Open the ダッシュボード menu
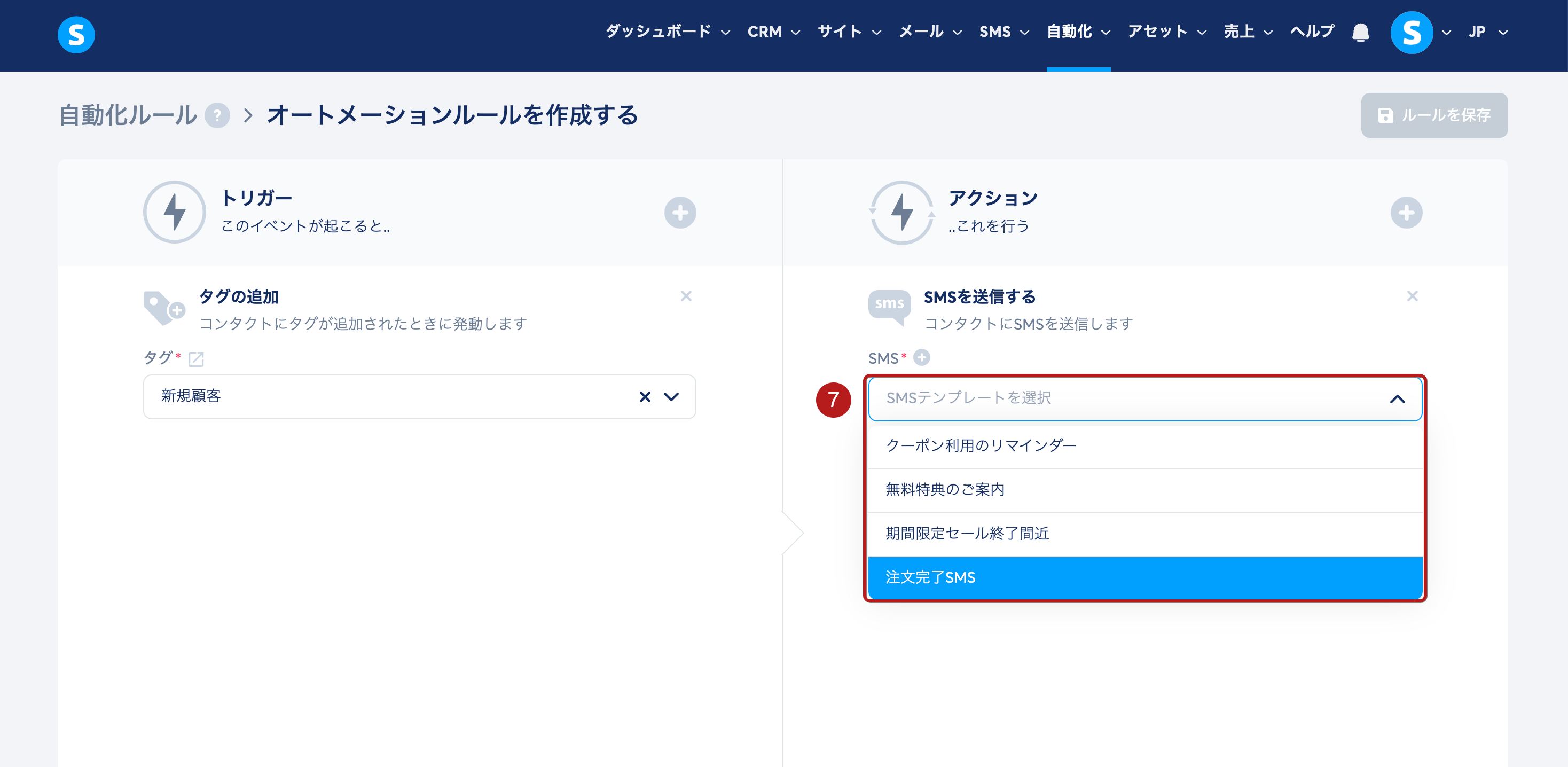The height and width of the screenshot is (767, 1568). point(667,32)
